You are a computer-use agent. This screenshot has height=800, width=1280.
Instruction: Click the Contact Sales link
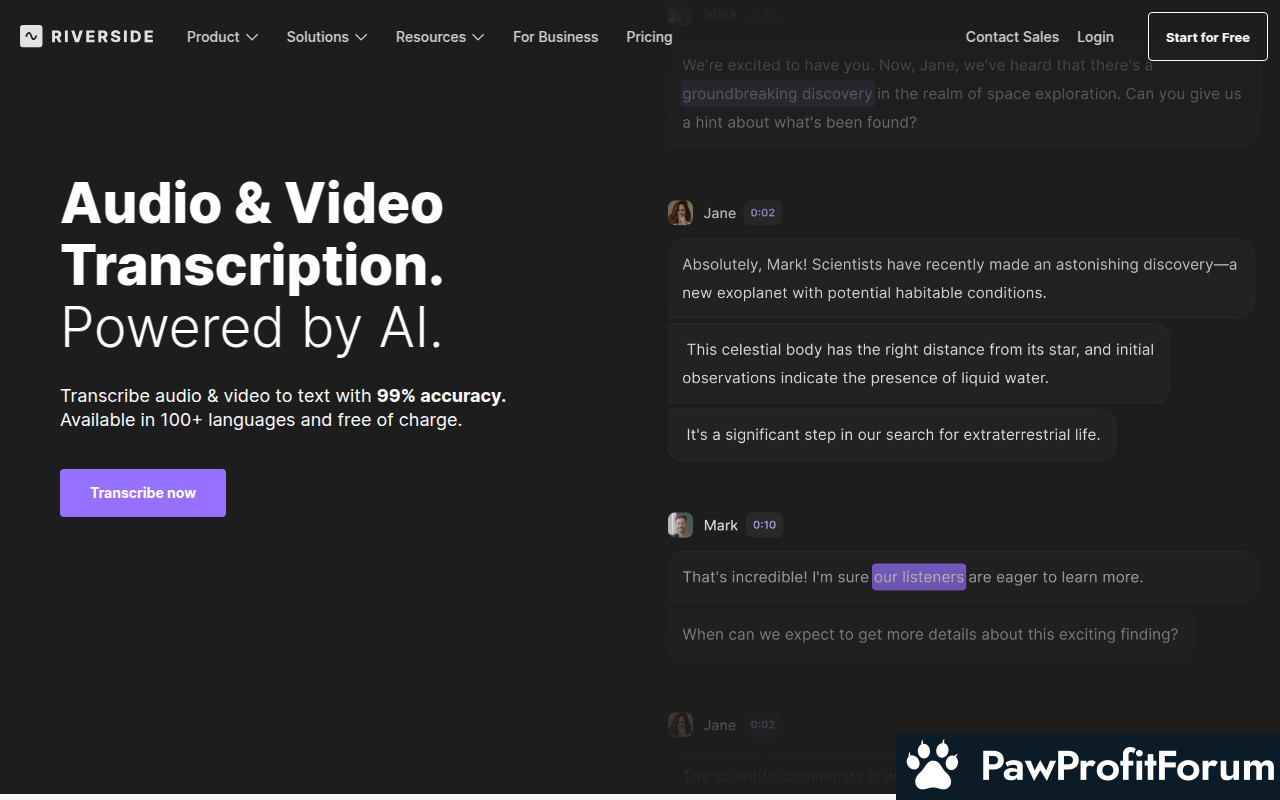(1012, 37)
